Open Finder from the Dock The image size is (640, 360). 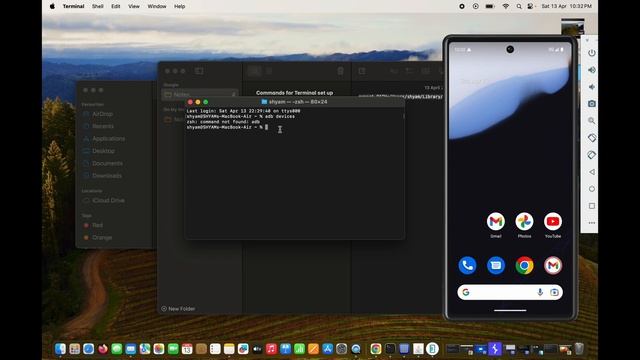60,349
